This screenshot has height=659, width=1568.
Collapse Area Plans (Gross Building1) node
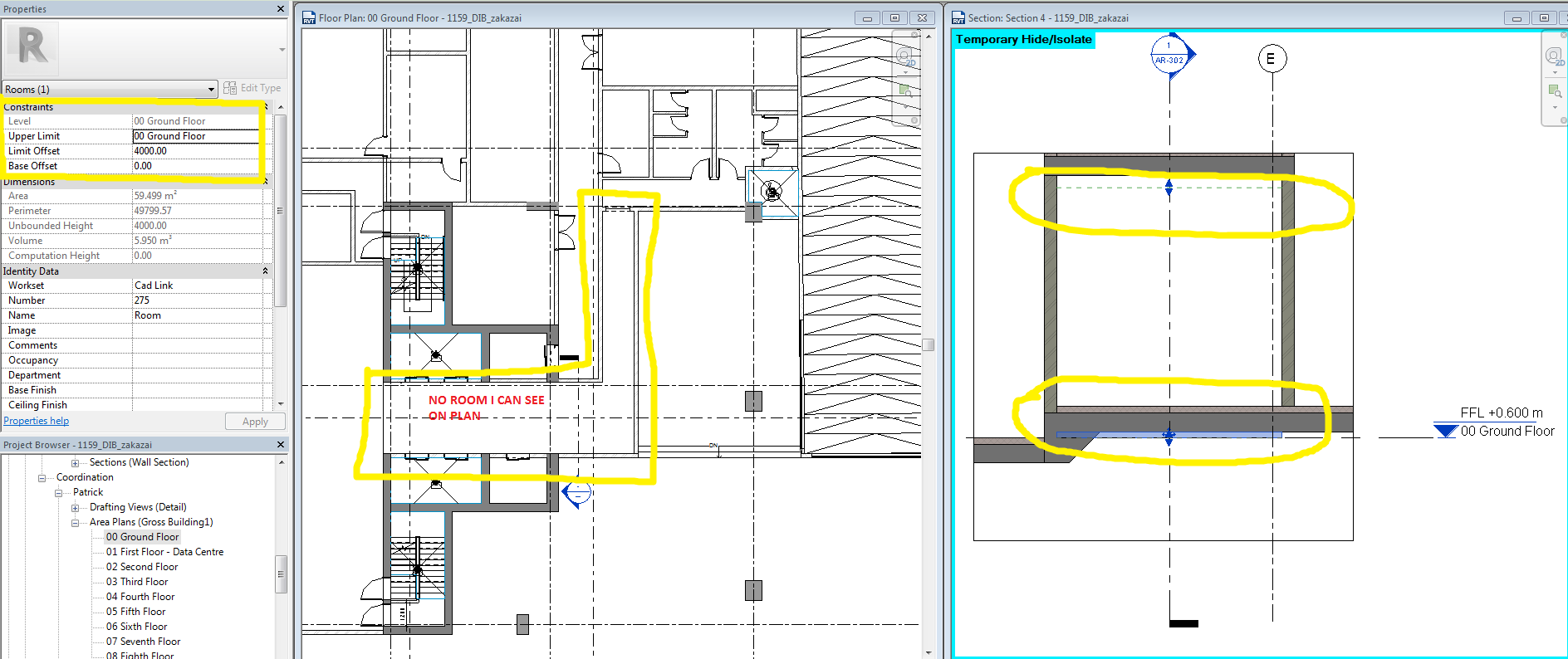pyautogui.click(x=75, y=523)
